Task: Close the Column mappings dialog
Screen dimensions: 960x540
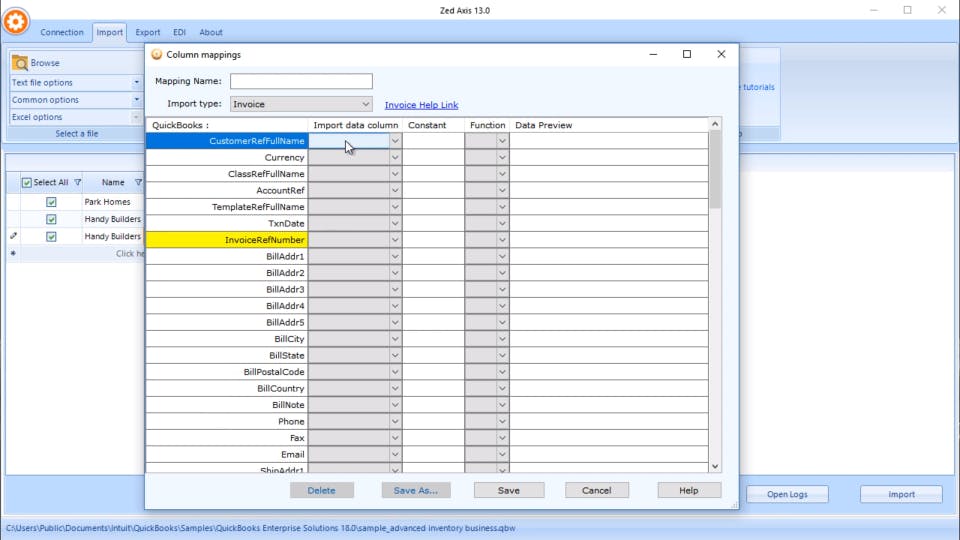Action: pos(721,54)
